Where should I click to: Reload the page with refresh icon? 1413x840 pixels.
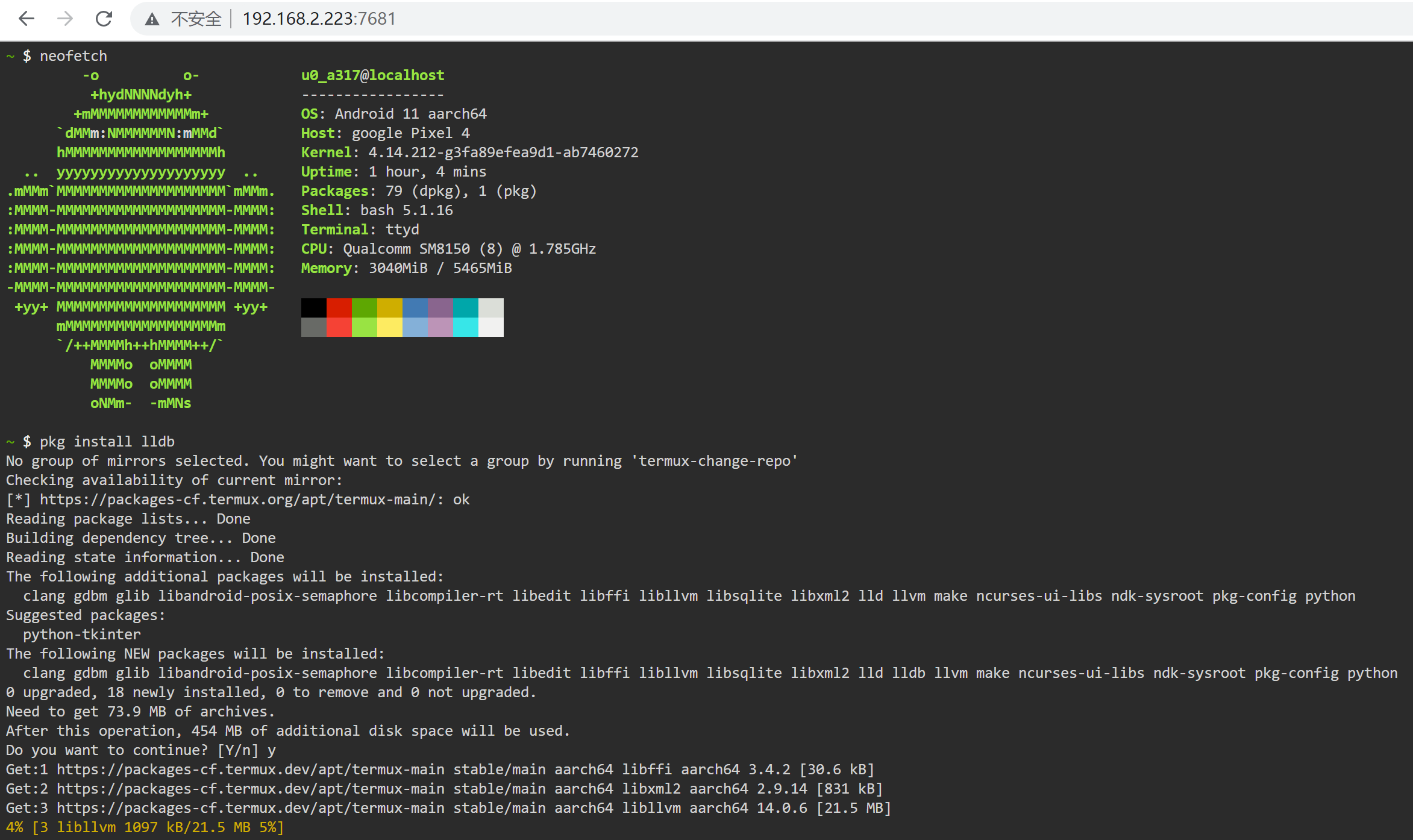point(104,19)
